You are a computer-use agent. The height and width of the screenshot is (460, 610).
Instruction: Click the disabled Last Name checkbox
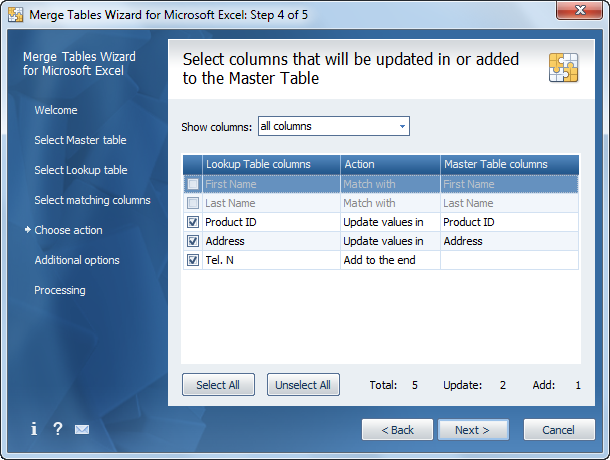pyautogui.click(x=193, y=203)
